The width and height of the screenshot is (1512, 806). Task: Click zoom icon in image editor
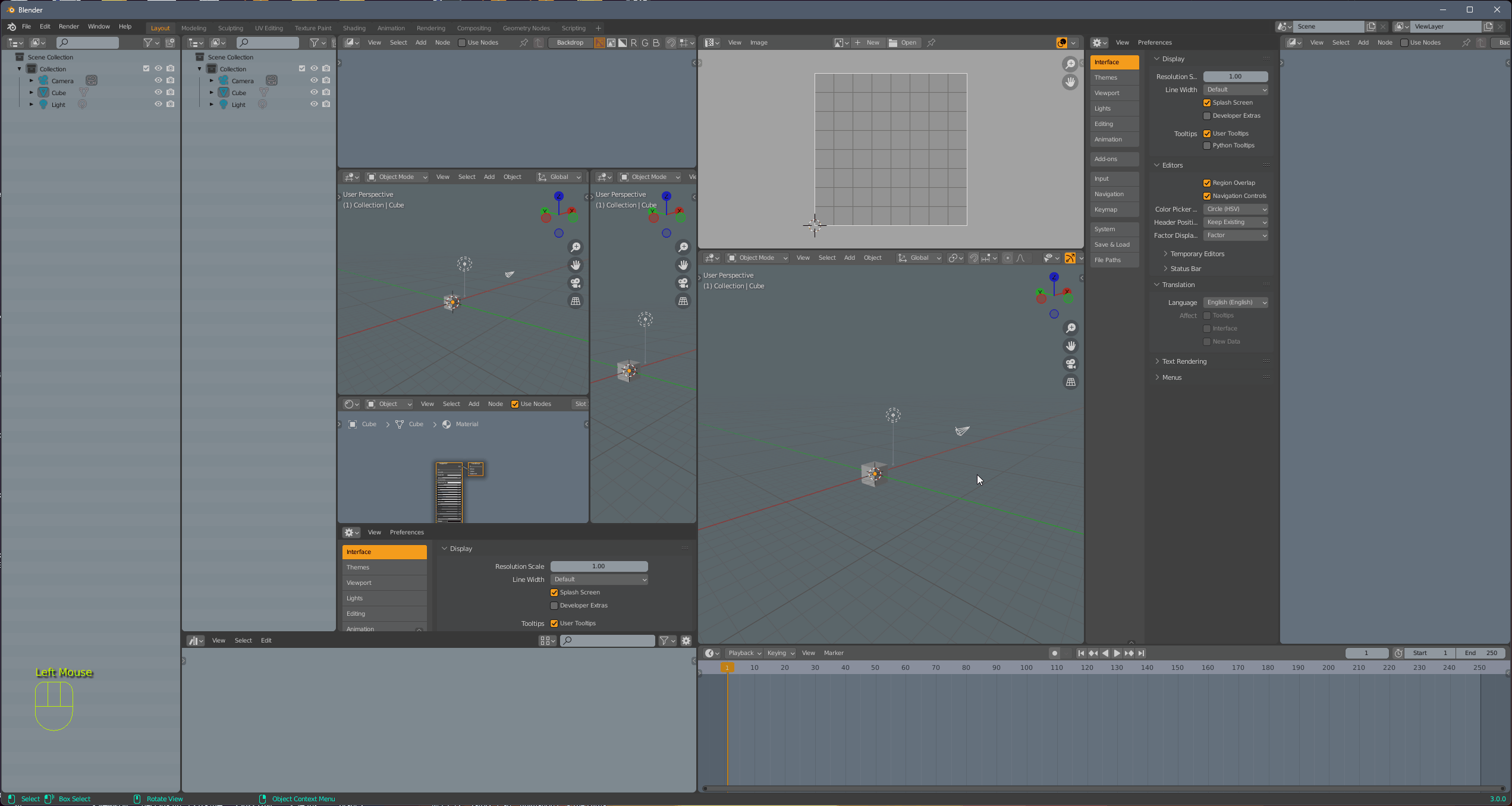coord(1070,64)
